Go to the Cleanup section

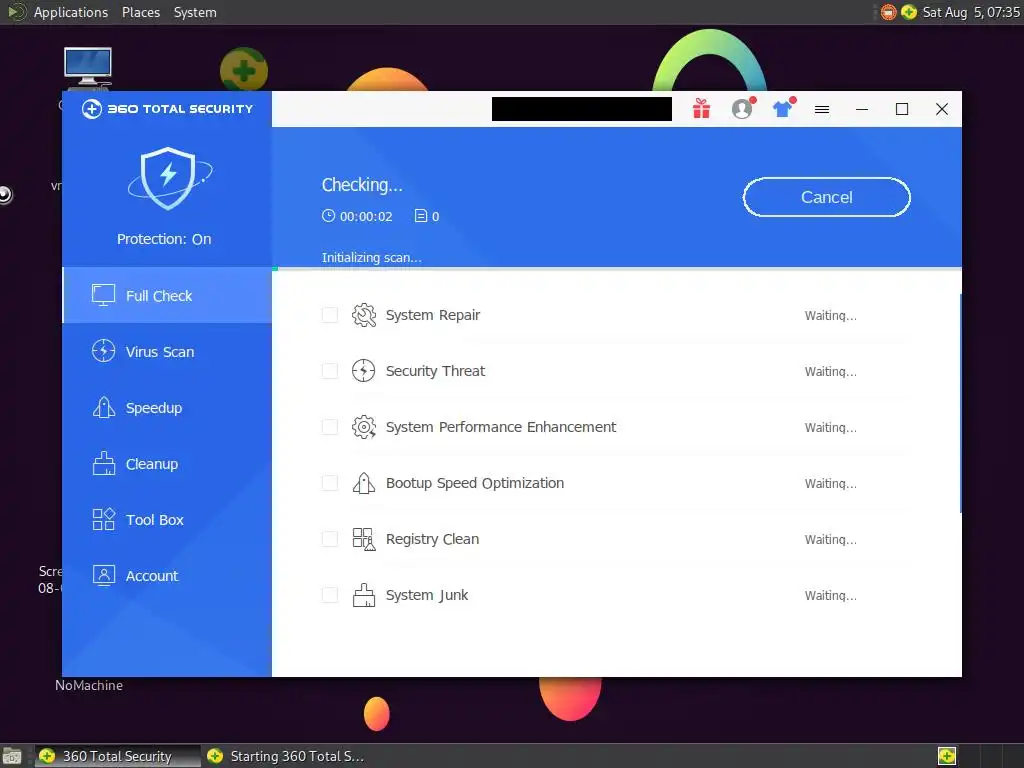[x=167, y=464]
